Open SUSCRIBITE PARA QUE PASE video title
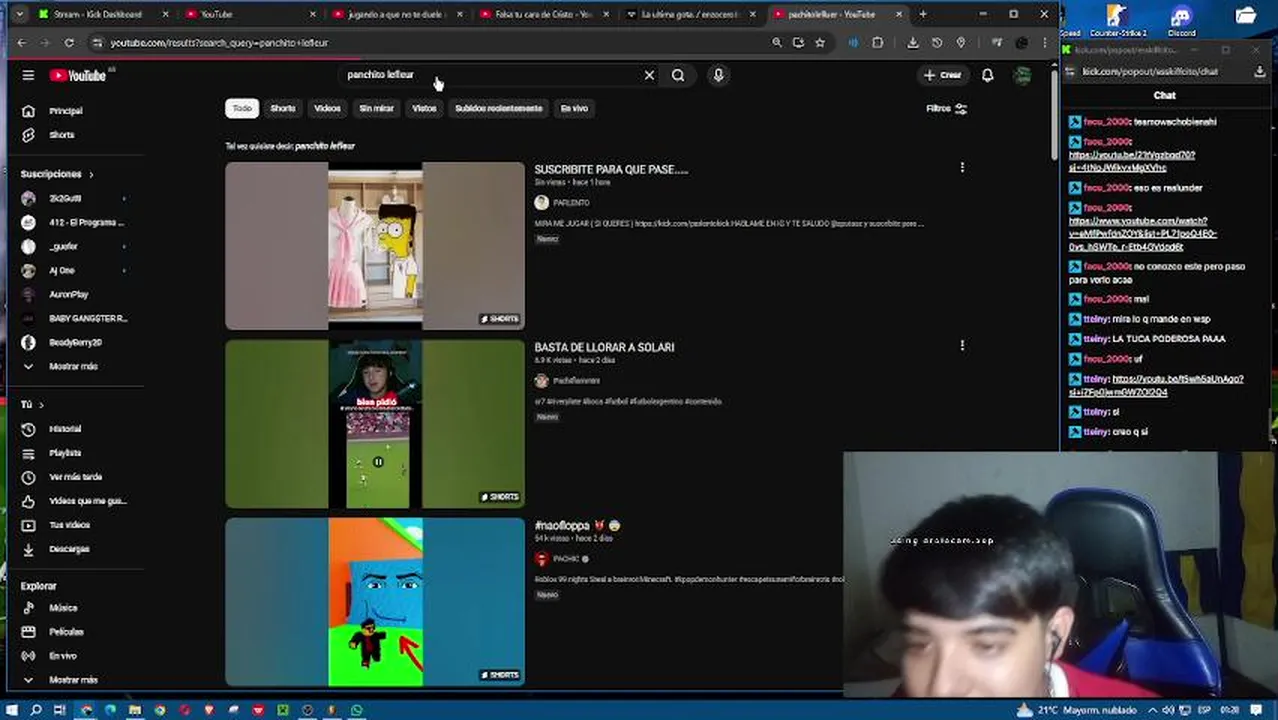 coord(611,170)
